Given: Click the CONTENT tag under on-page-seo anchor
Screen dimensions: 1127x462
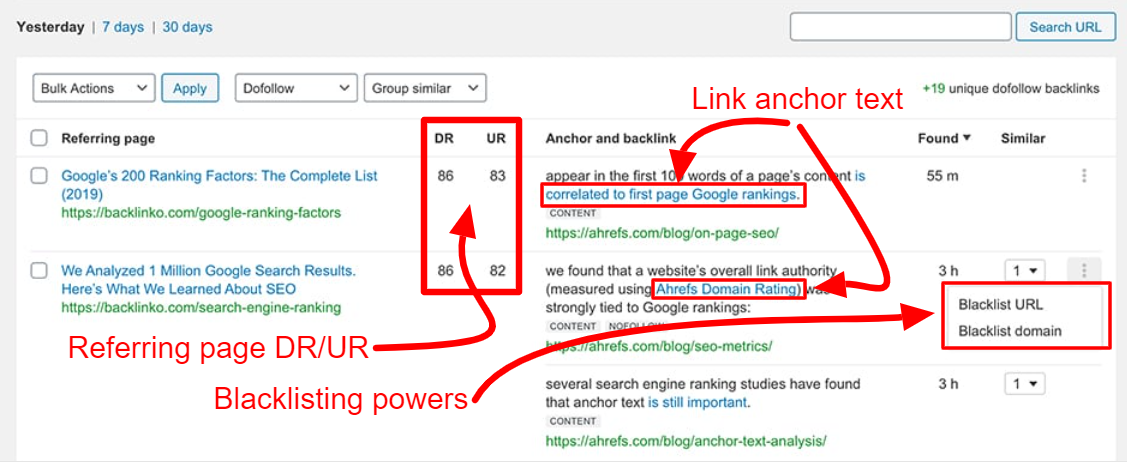Looking at the screenshot, I should click(573, 213).
